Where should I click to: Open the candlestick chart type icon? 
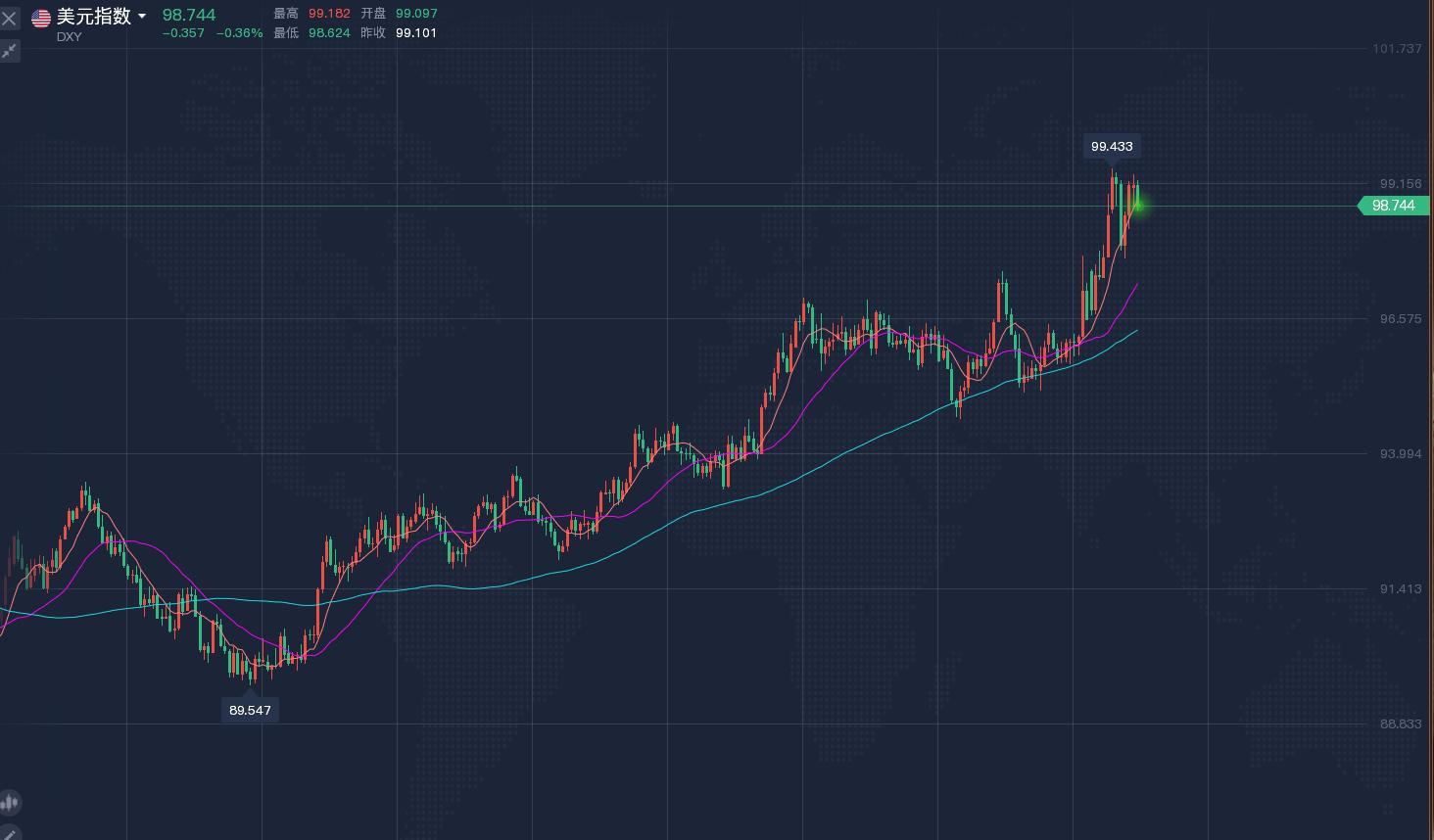[x=10, y=803]
